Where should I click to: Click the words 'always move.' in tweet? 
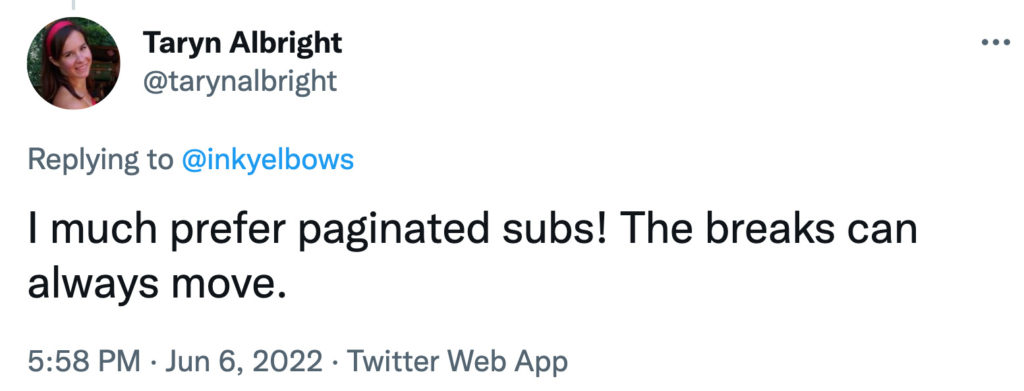click(x=157, y=286)
